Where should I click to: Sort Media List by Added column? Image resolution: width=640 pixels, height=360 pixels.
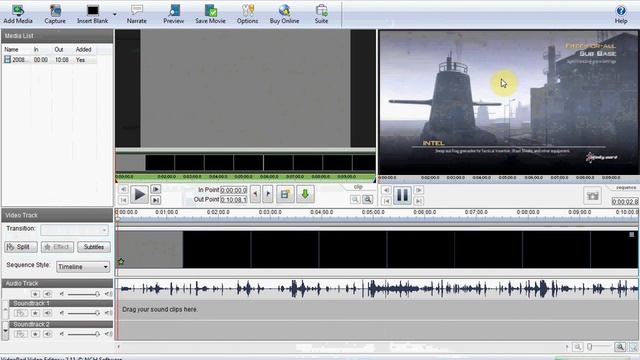[x=83, y=49]
